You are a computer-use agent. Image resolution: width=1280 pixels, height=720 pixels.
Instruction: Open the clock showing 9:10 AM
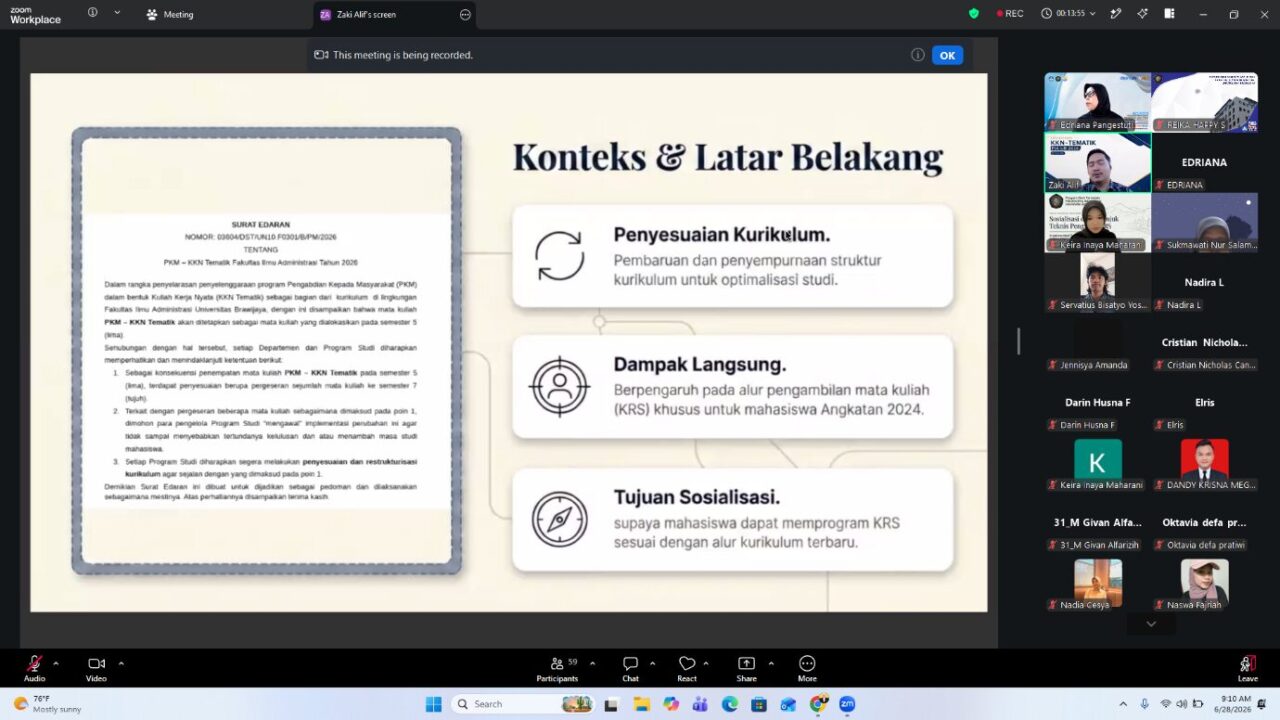pos(1236,704)
